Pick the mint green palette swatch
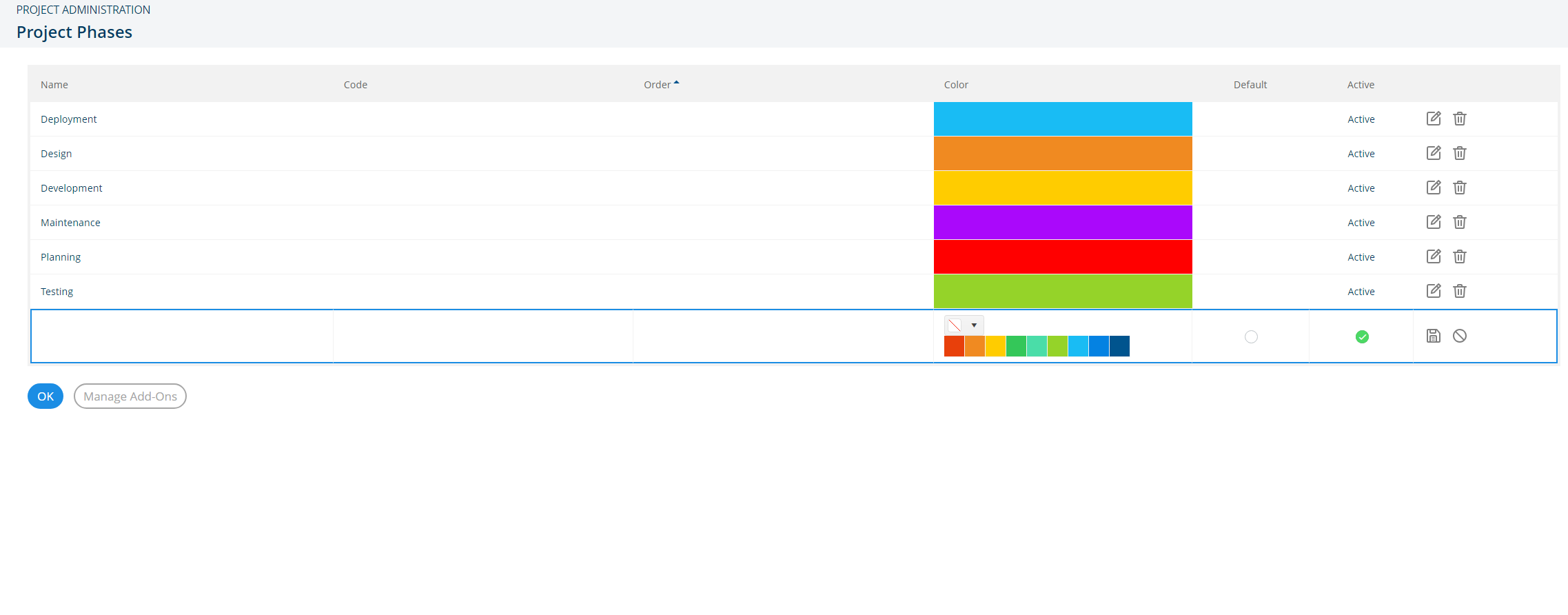The image size is (1568, 615). coord(1037,346)
